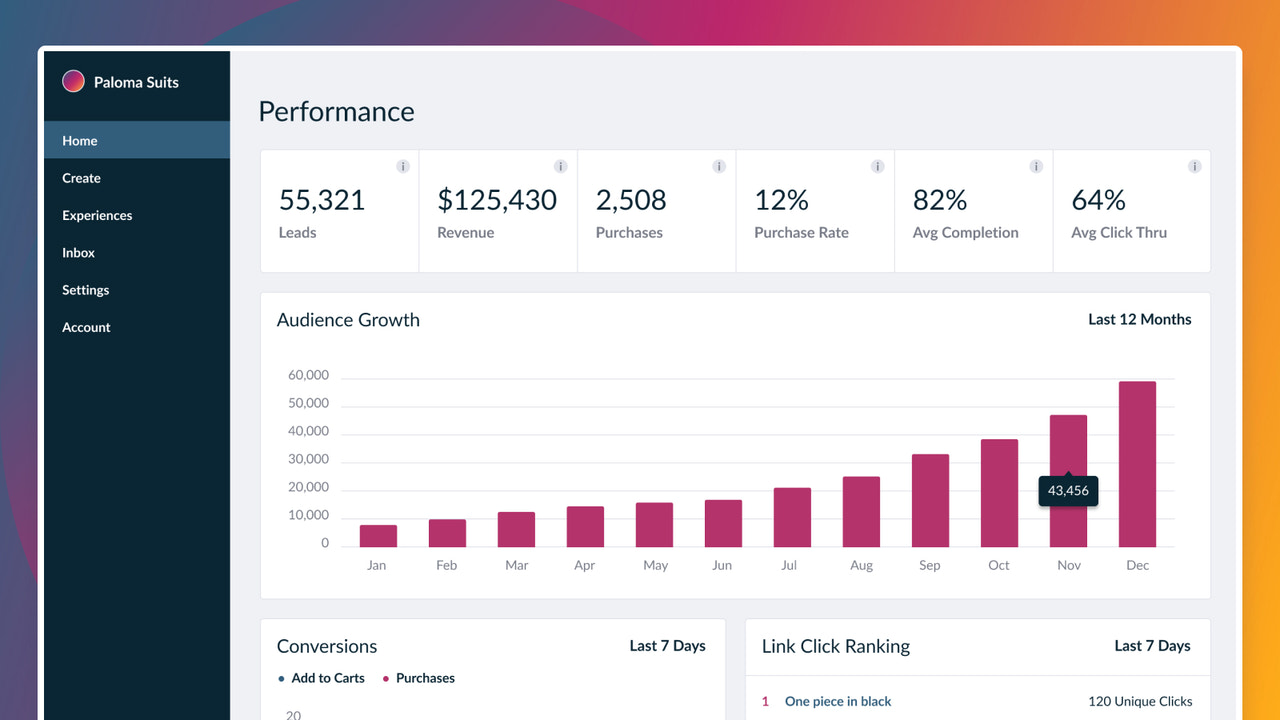Click the 43,456 November data tooltip
The width and height of the screenshot is (1280, 720).
[x=1068, y=491]
